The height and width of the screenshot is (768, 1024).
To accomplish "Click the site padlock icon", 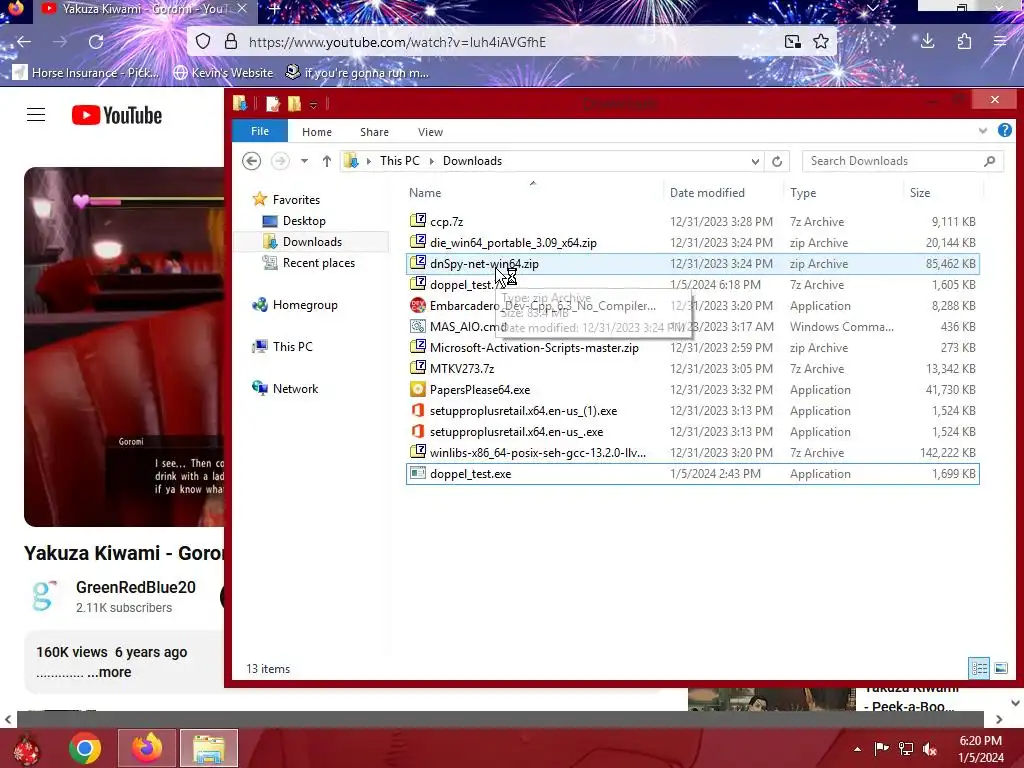I will (x=231, y=42).
